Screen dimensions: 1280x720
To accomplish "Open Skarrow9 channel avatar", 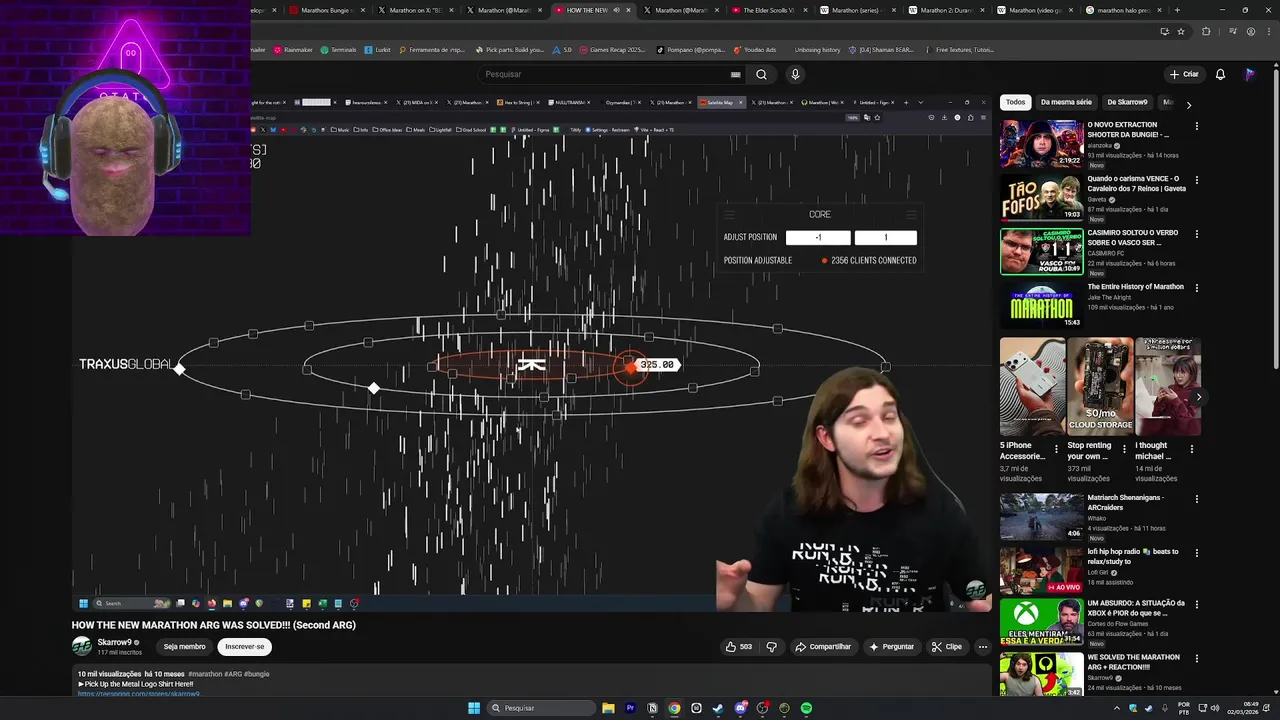I will 82,646.
